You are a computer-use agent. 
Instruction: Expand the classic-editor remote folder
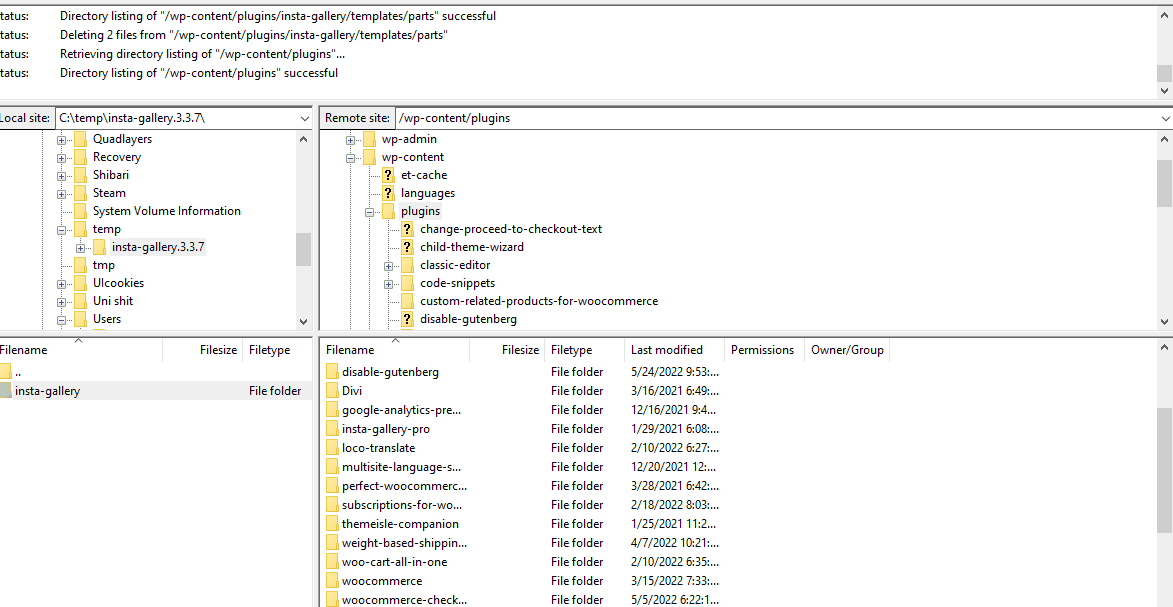coord(389,265)
